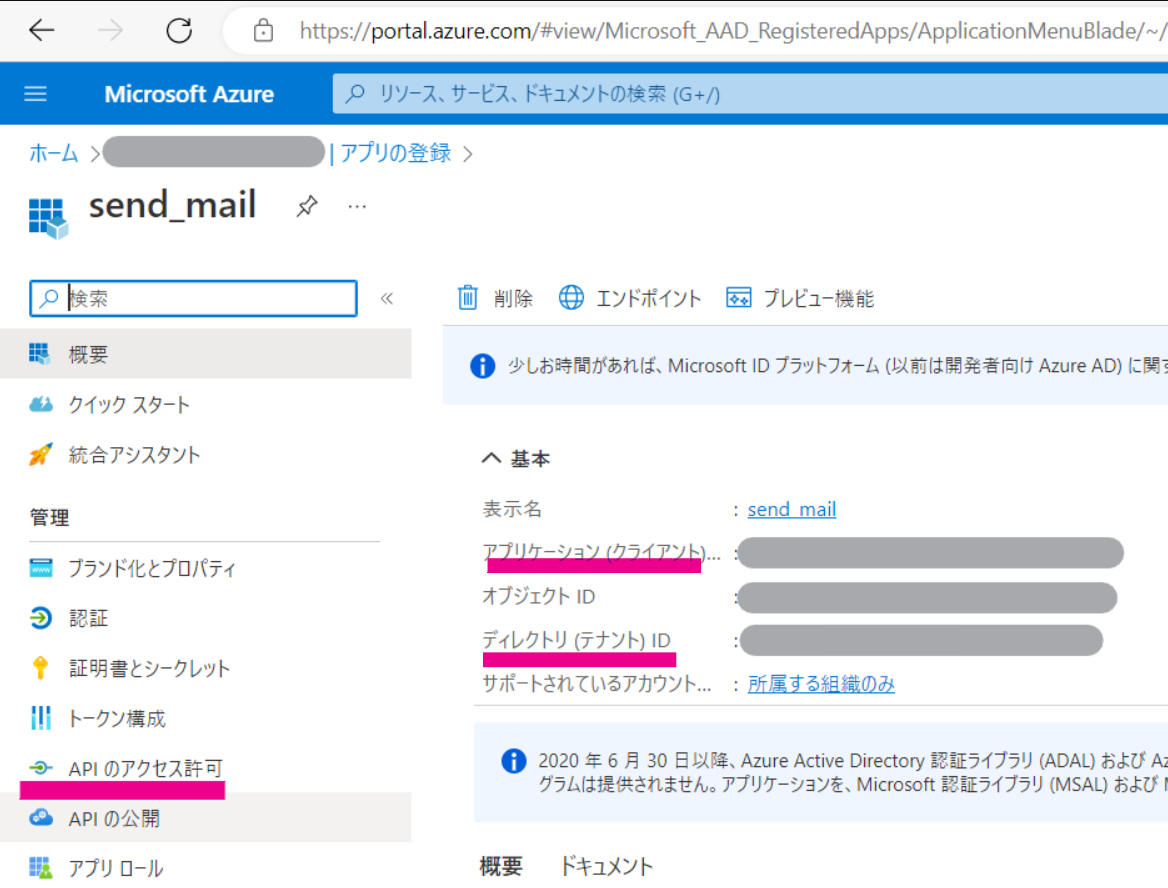Click the 所属する組織のみ link
This screenshot has width=1168, height=888.
(821, 684)
